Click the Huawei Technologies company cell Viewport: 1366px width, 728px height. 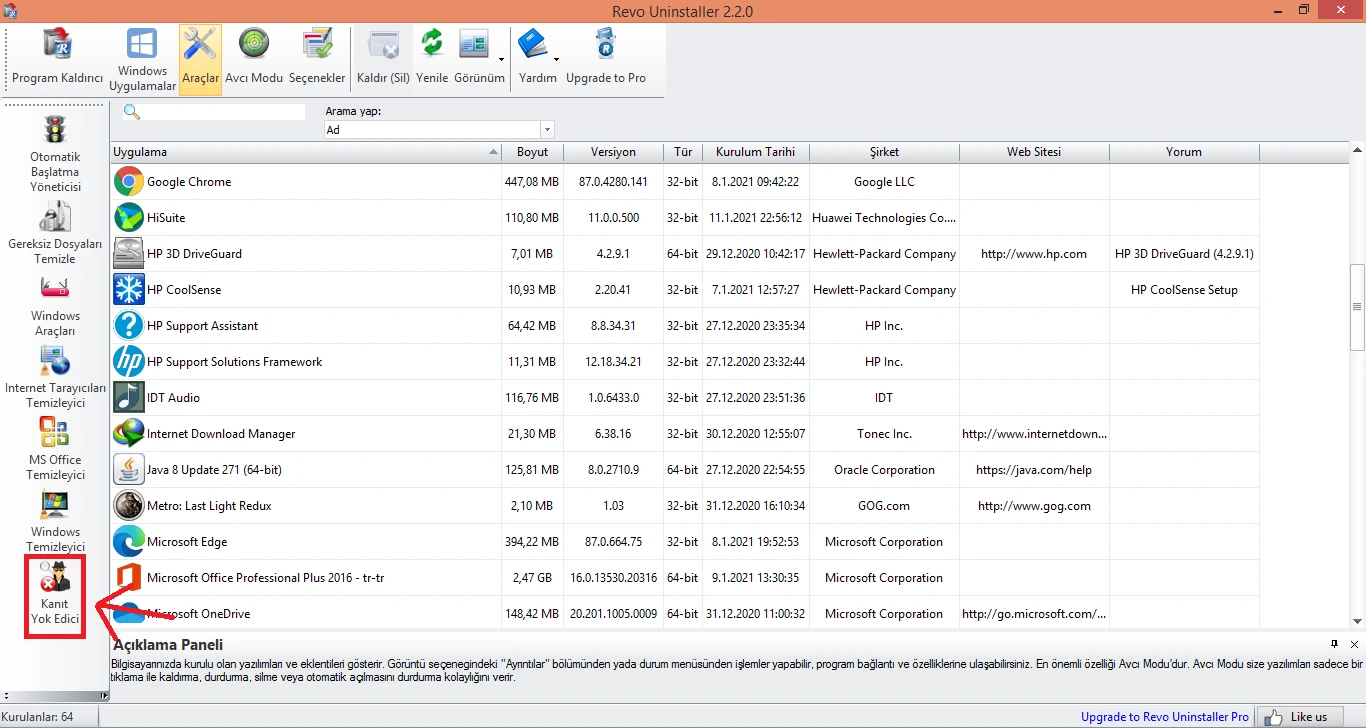click(884, 218)
